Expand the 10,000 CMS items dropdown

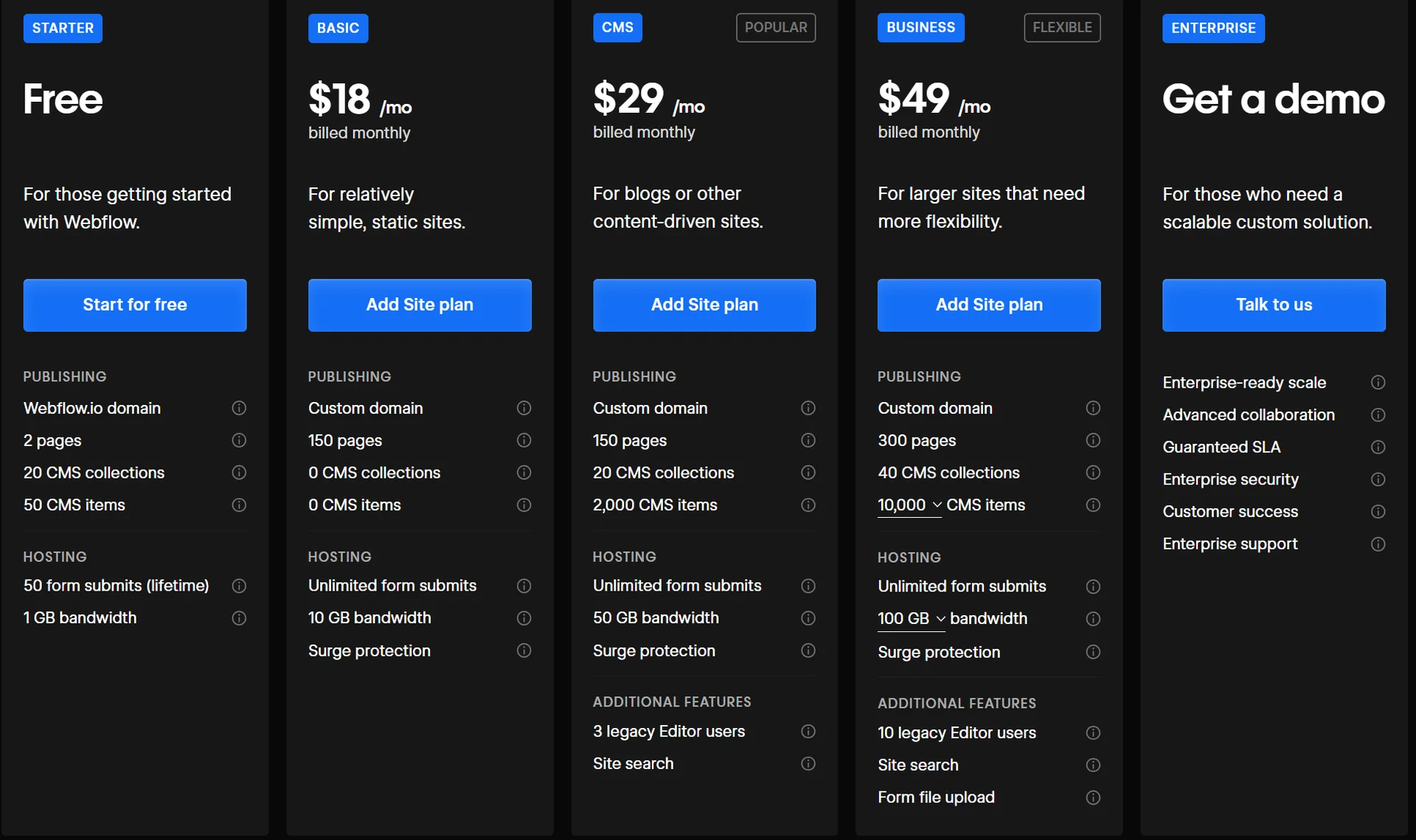pyautogui.click(x=909, y=505)
